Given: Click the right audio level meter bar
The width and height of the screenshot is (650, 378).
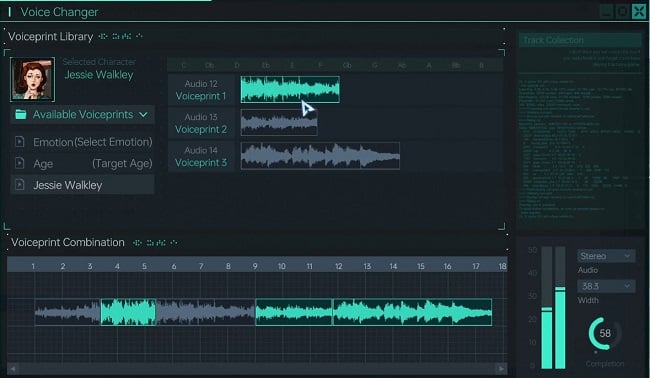Looking at the screenshot, I should (560, 307).
